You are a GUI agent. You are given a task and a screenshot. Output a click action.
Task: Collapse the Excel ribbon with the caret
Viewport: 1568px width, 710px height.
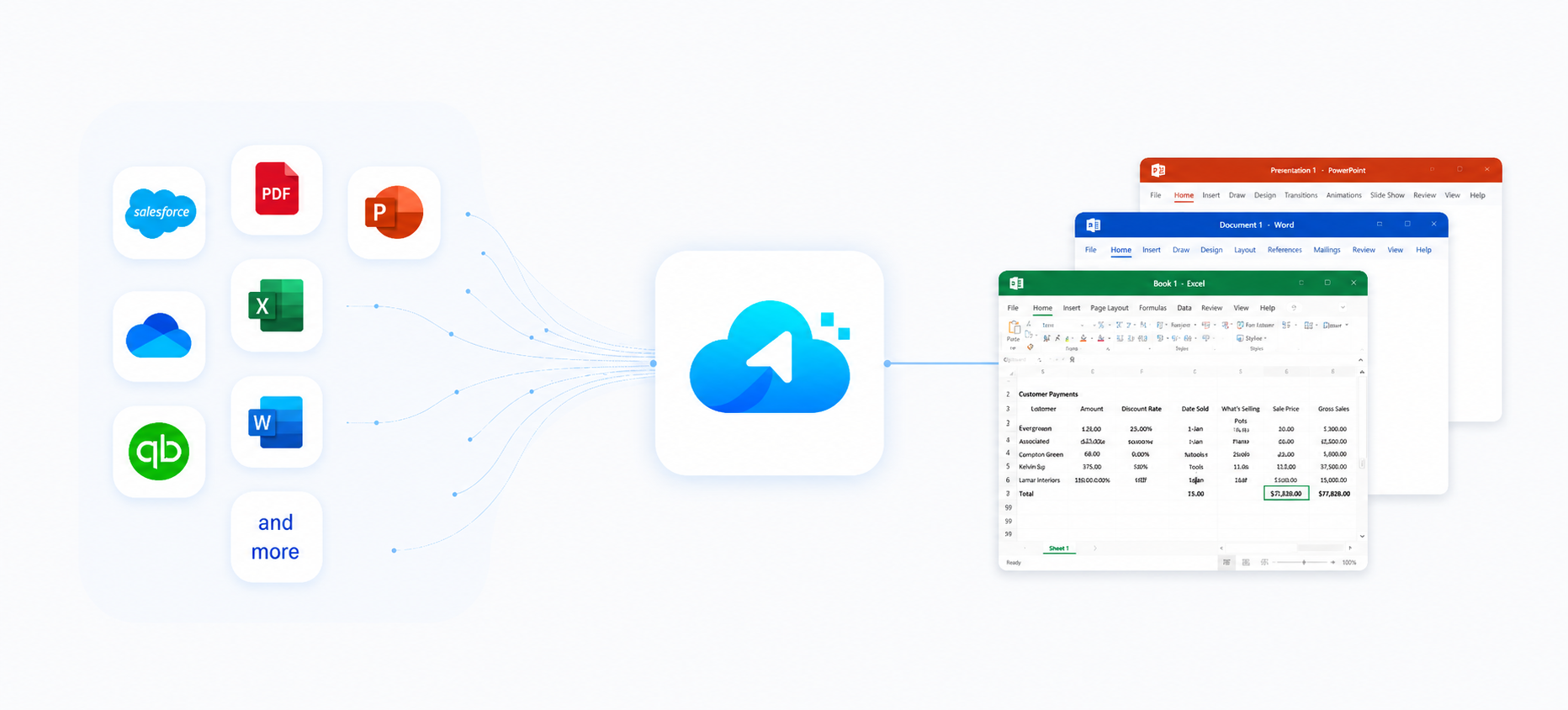click(x=1360, y=360)
